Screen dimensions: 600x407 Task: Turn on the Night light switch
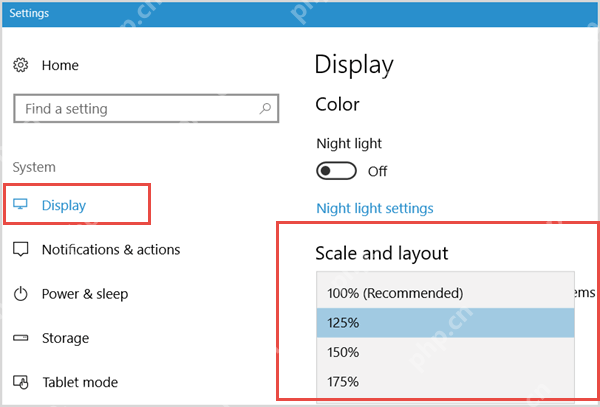[336, 171]
